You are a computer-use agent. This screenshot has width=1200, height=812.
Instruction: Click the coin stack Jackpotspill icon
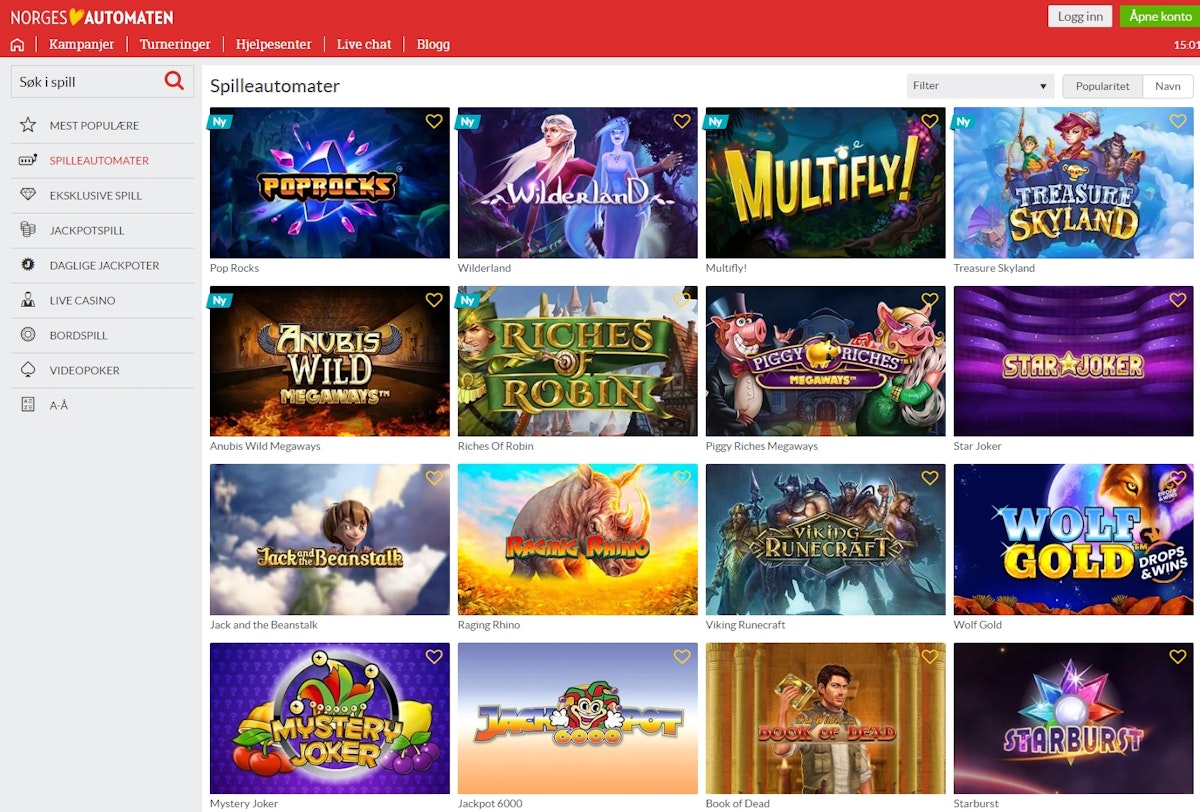click(x=28, y=230)
